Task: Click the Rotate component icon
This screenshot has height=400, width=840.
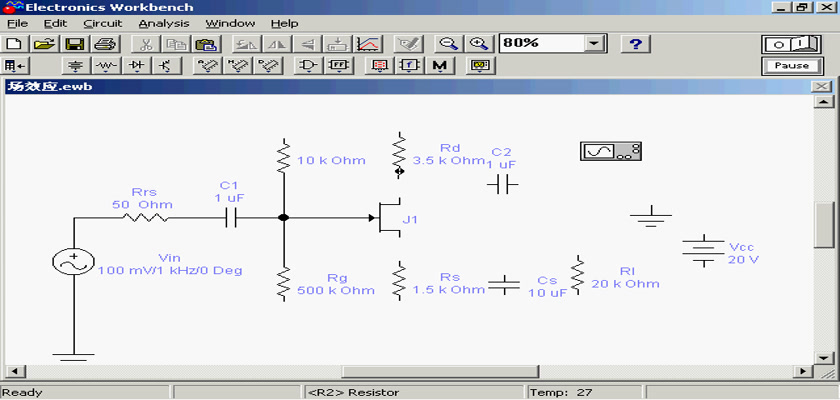Action: (247, 44)
